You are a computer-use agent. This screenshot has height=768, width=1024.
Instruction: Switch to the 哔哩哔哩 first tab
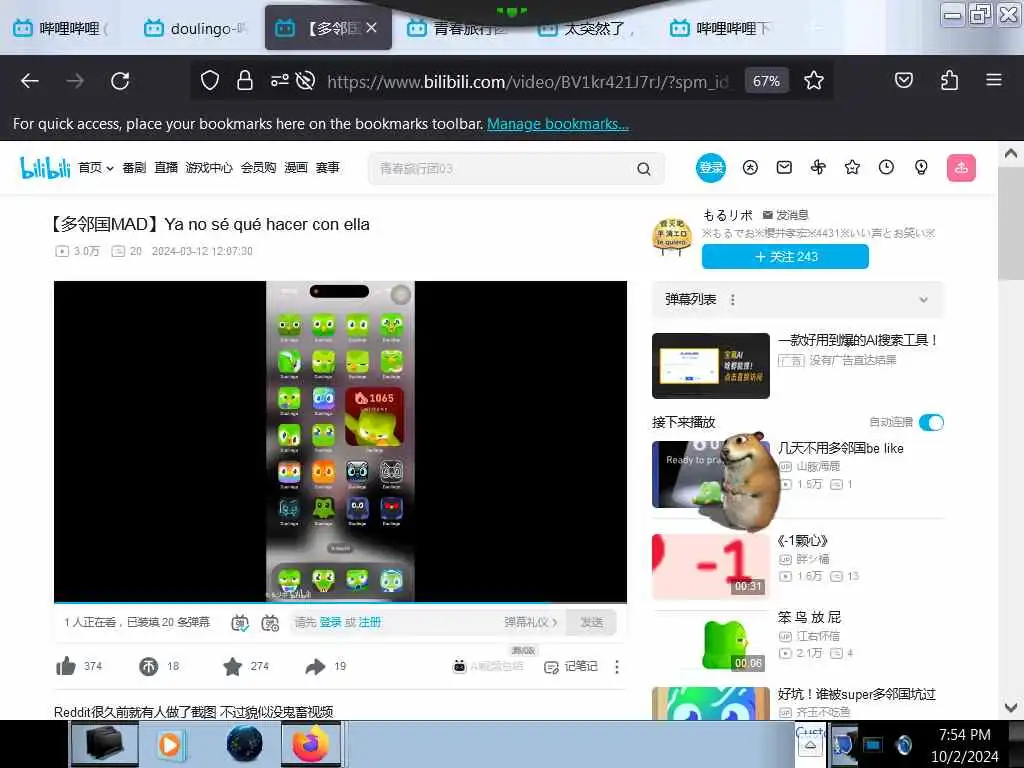click(x=62, y=28)
